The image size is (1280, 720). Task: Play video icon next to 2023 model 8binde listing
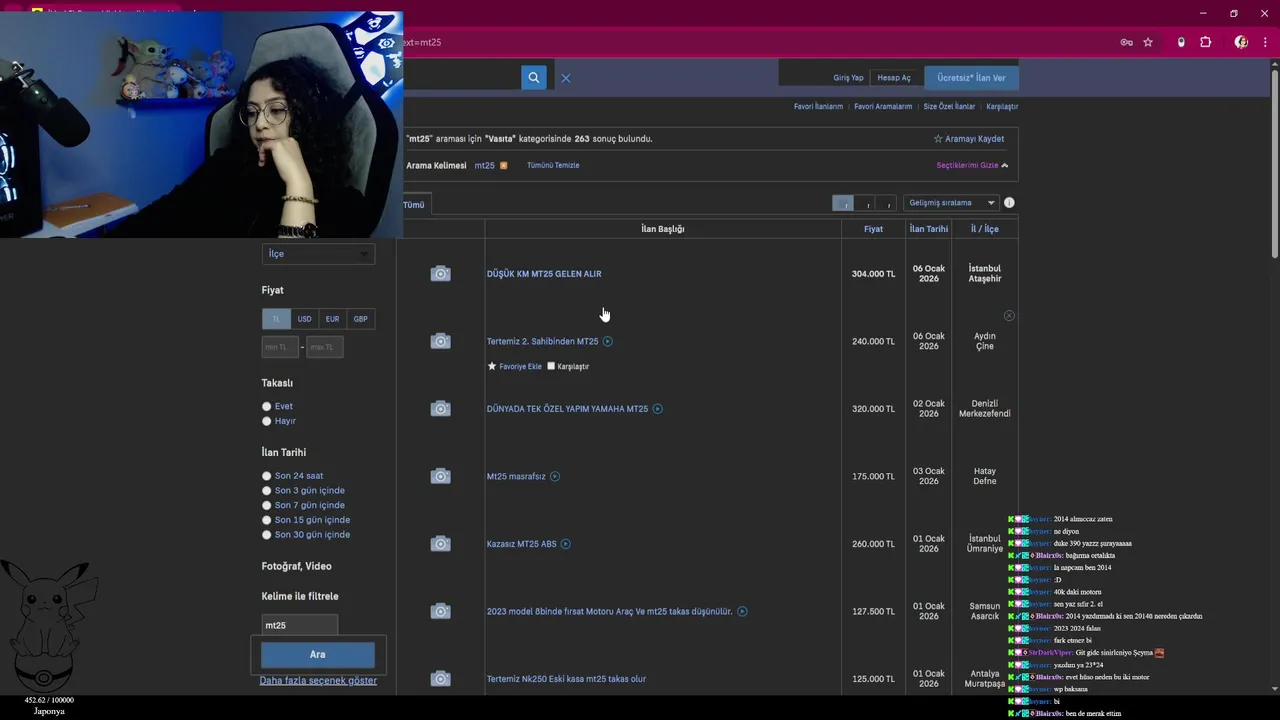[x=742, y=611]
